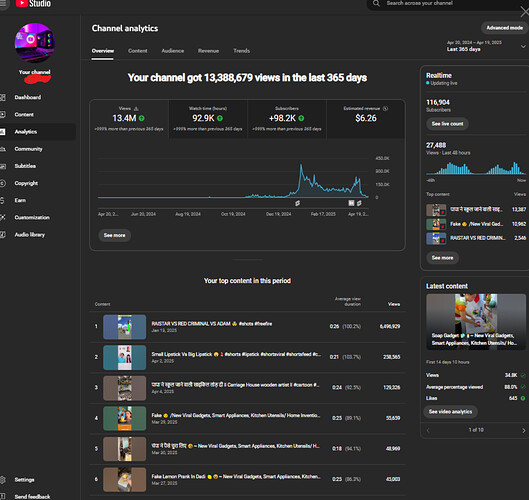Select the Watch time metric card
The height and width of the screenshot is (500, 529).
point(208,119)
